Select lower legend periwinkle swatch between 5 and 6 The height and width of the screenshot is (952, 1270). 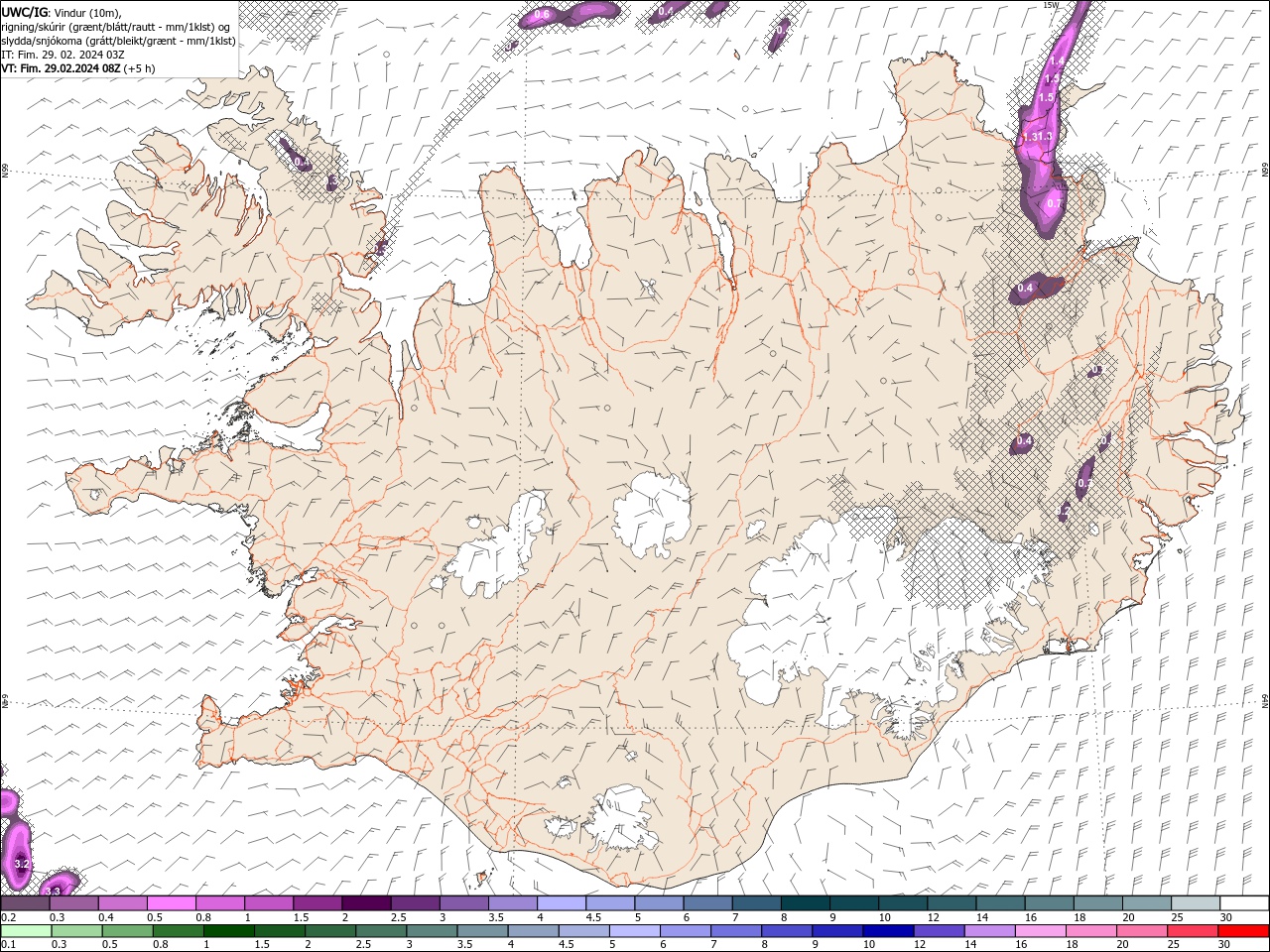tap(634, 931)
